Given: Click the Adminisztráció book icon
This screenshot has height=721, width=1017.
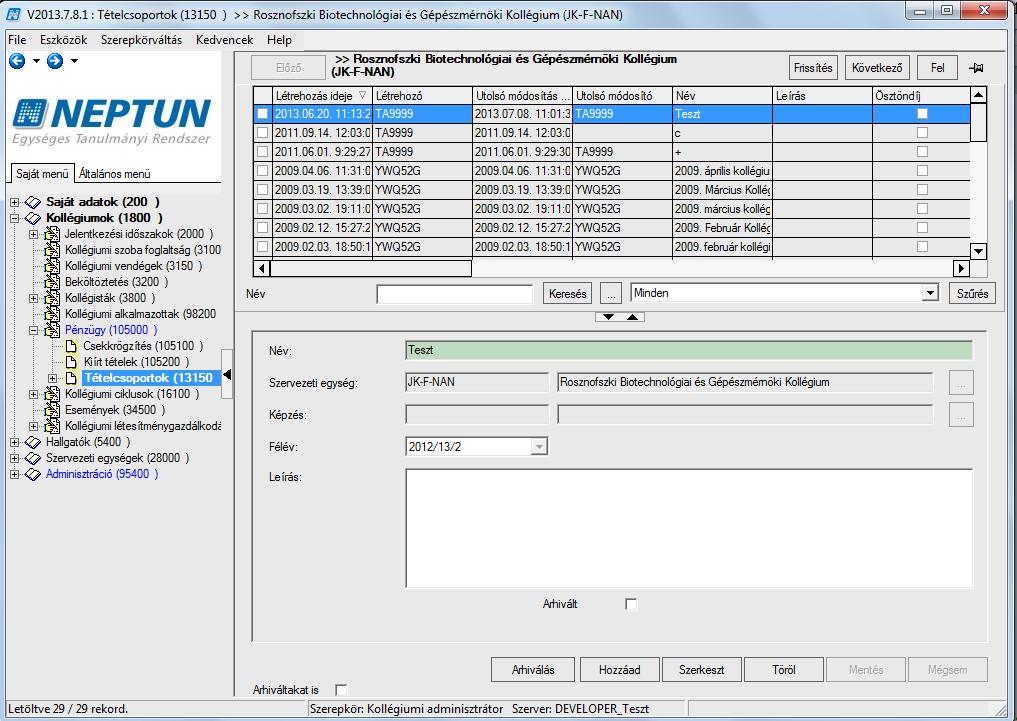Looking at the screenshot, I should 33,474.
